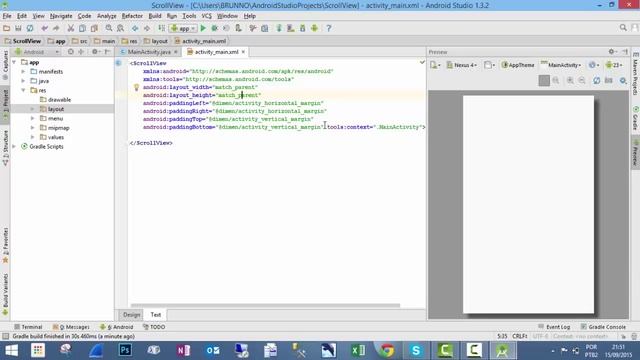Open the TODO tool window

(154, 327)
